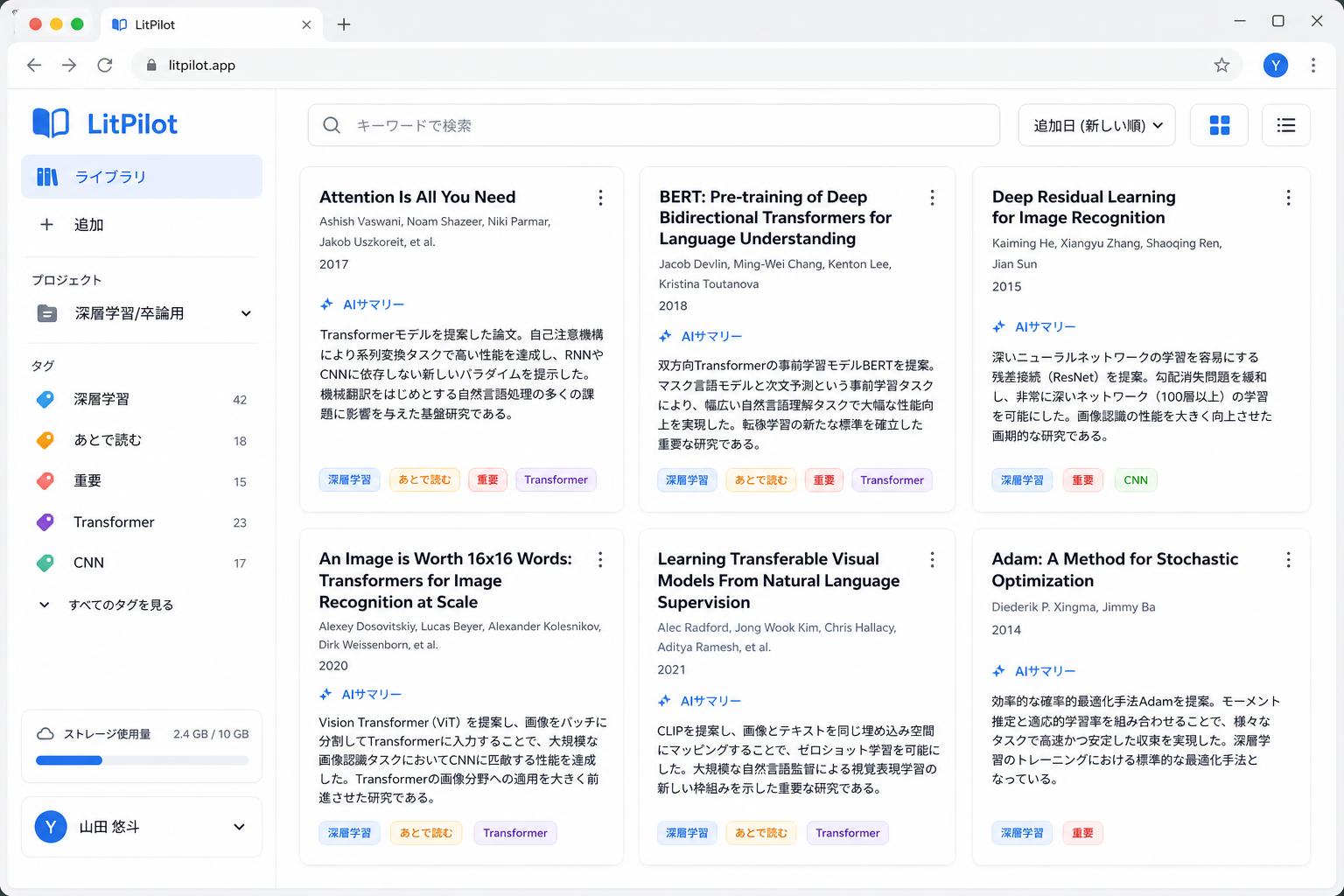This screenshot has width=1344, height=896.
Task: Click the 重要 tag chip on BERT card
Action: (x=824, y=479)
